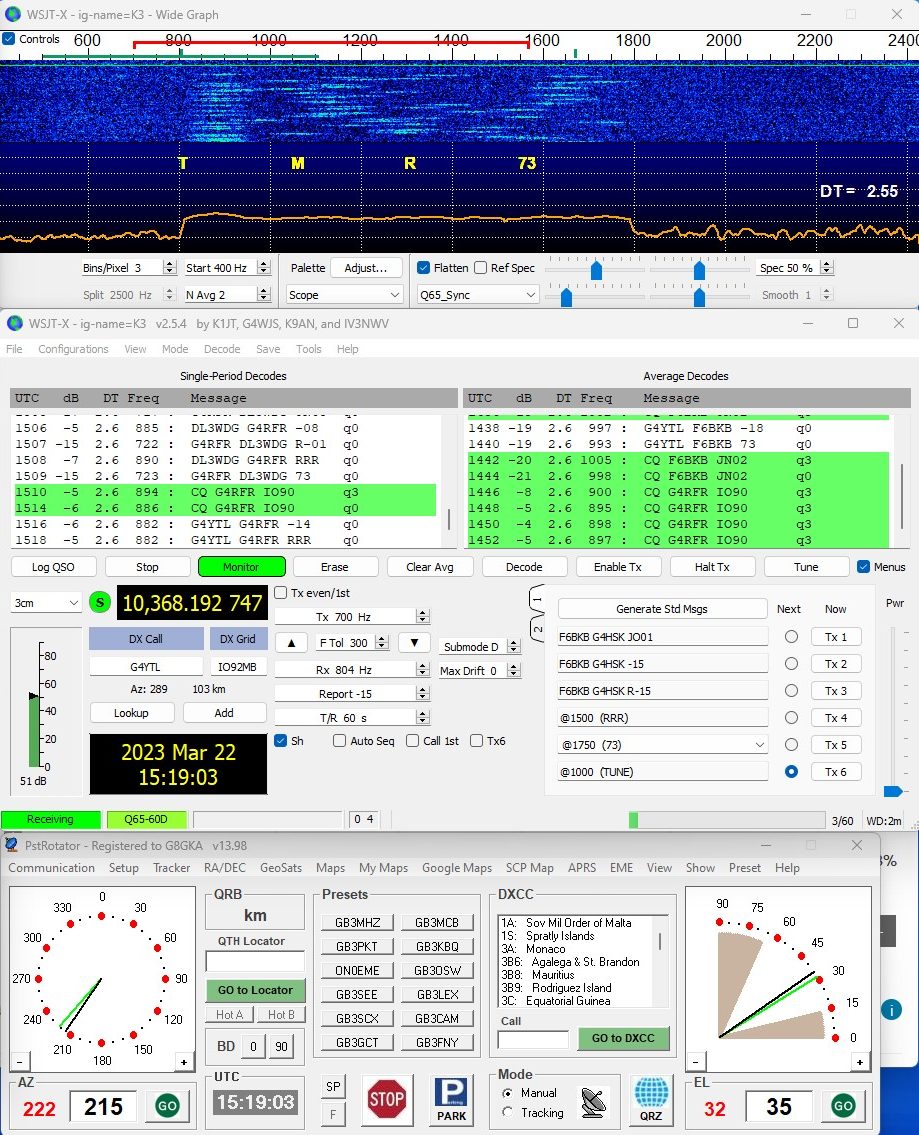Click the red STOP sign icon
919x1135 pixels.
pos(386,1100)
